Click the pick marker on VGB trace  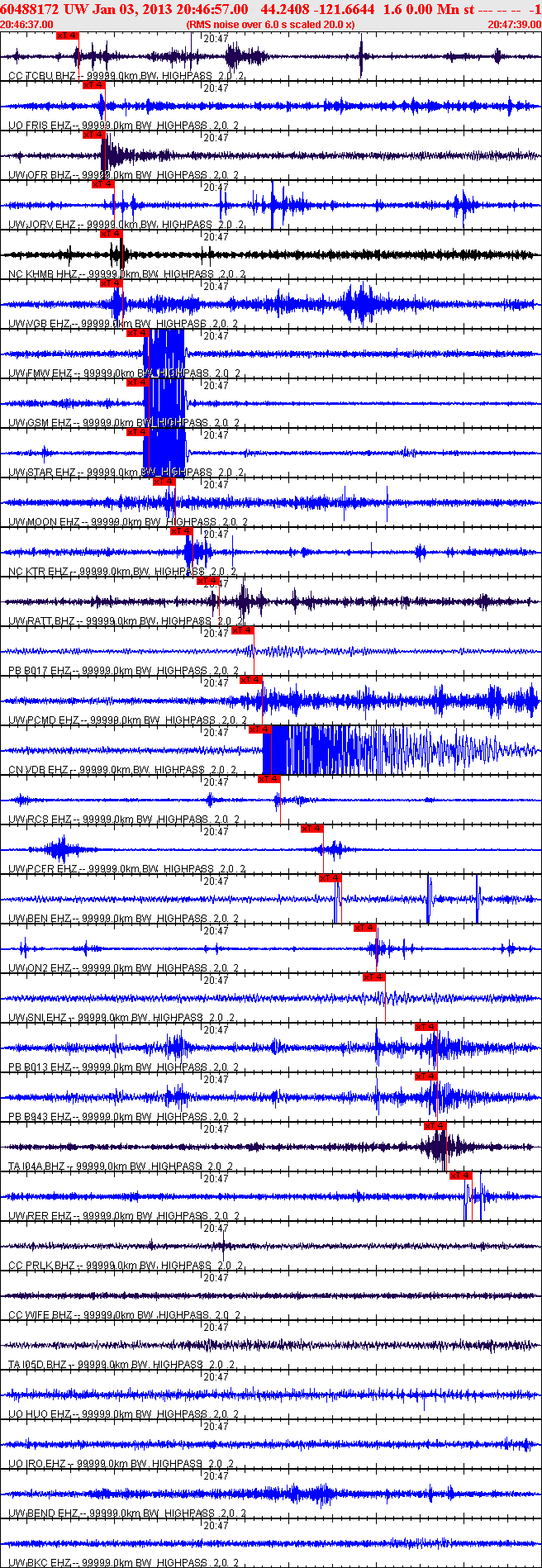tap(112, 283)
